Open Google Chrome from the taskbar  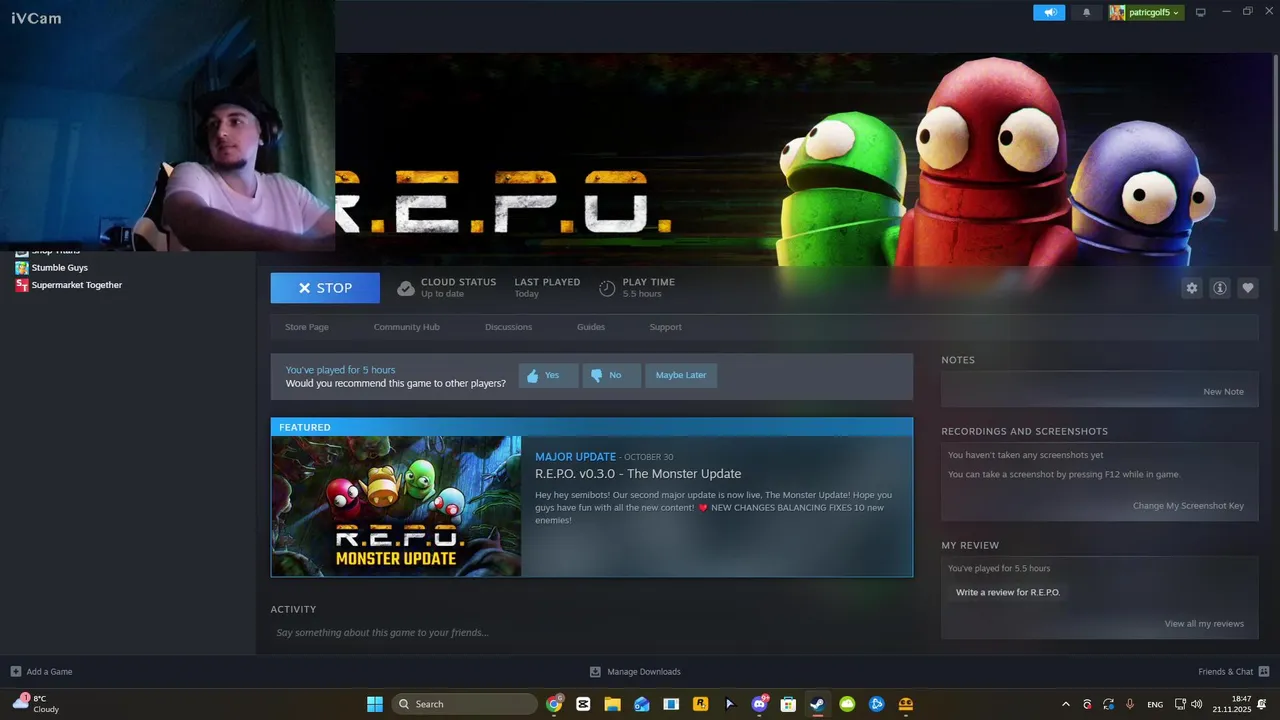[x=555, y=704]
